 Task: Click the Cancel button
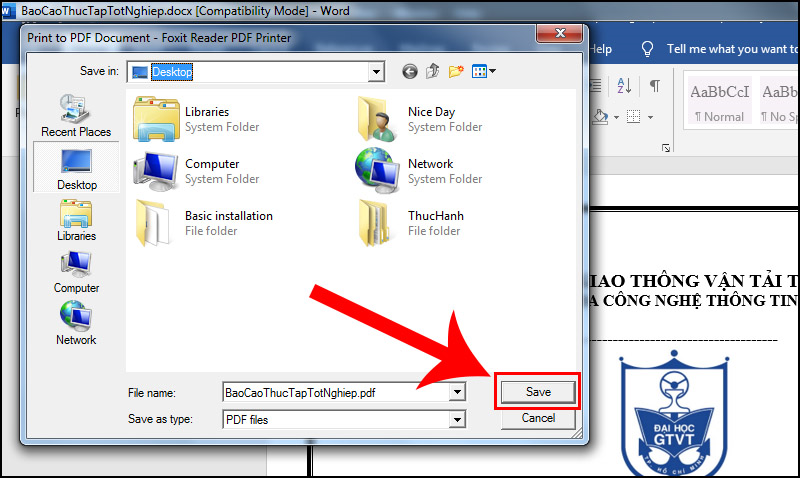(538, 418)
